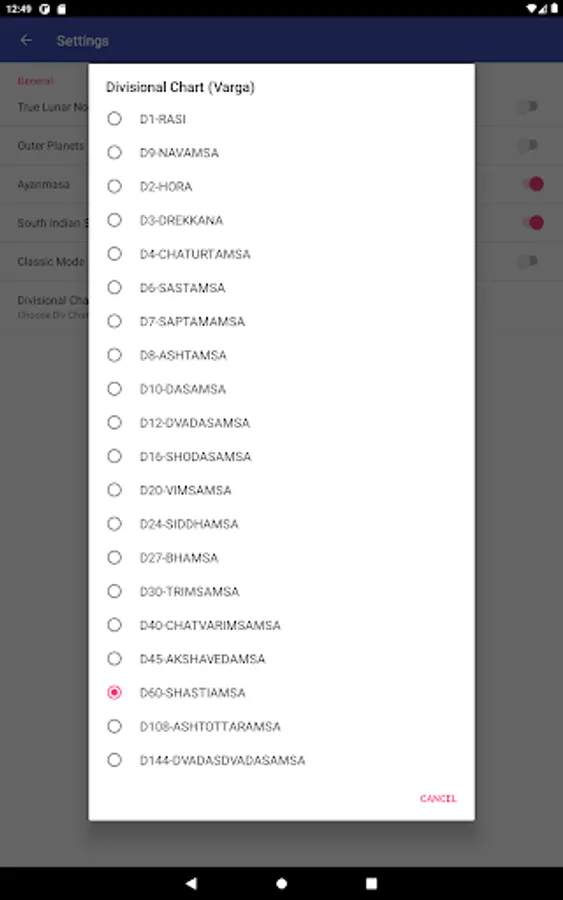
Task: Select D30-TRIMSAMSA radio button
Action: [x=281, y=591]
